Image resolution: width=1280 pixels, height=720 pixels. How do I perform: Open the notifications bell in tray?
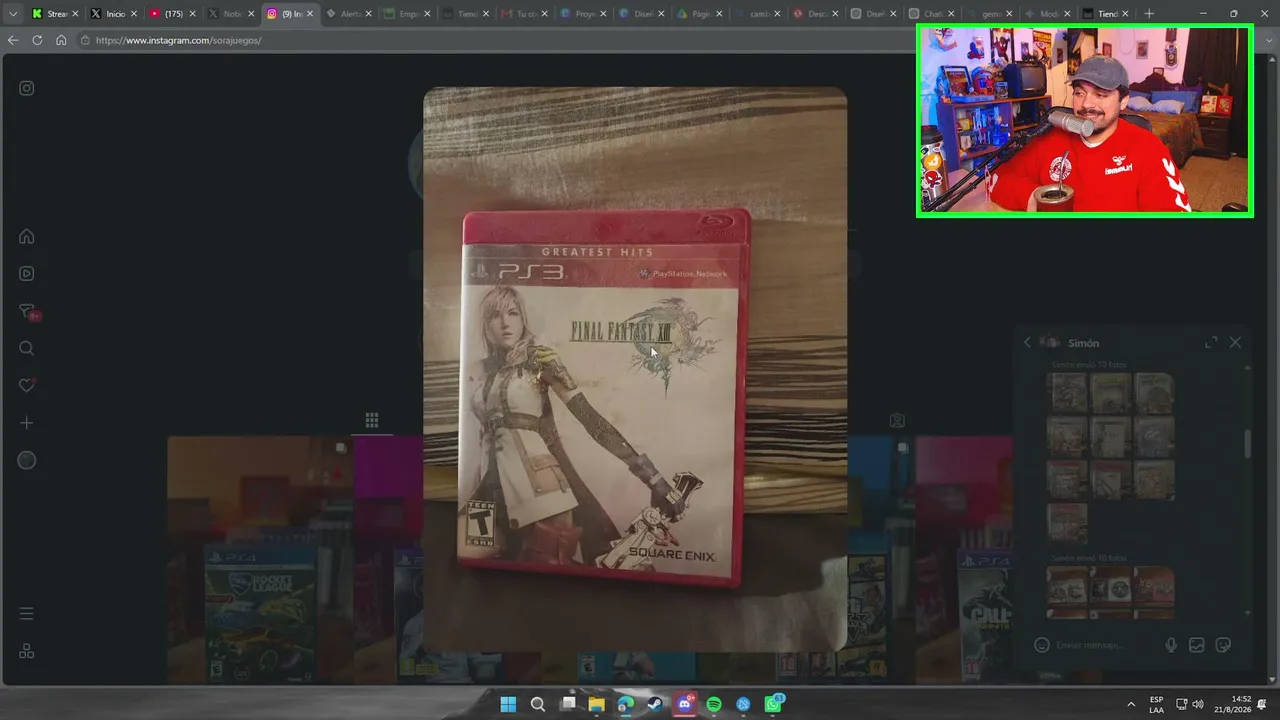[x=1263, y=704]
